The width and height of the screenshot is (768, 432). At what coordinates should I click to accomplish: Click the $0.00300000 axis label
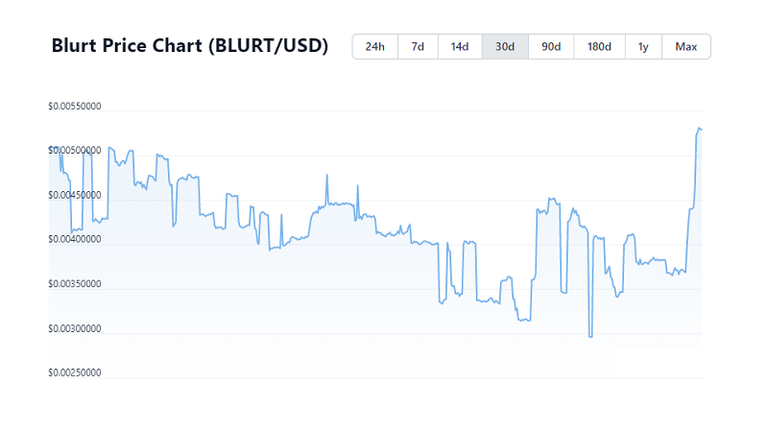point(74,328)
